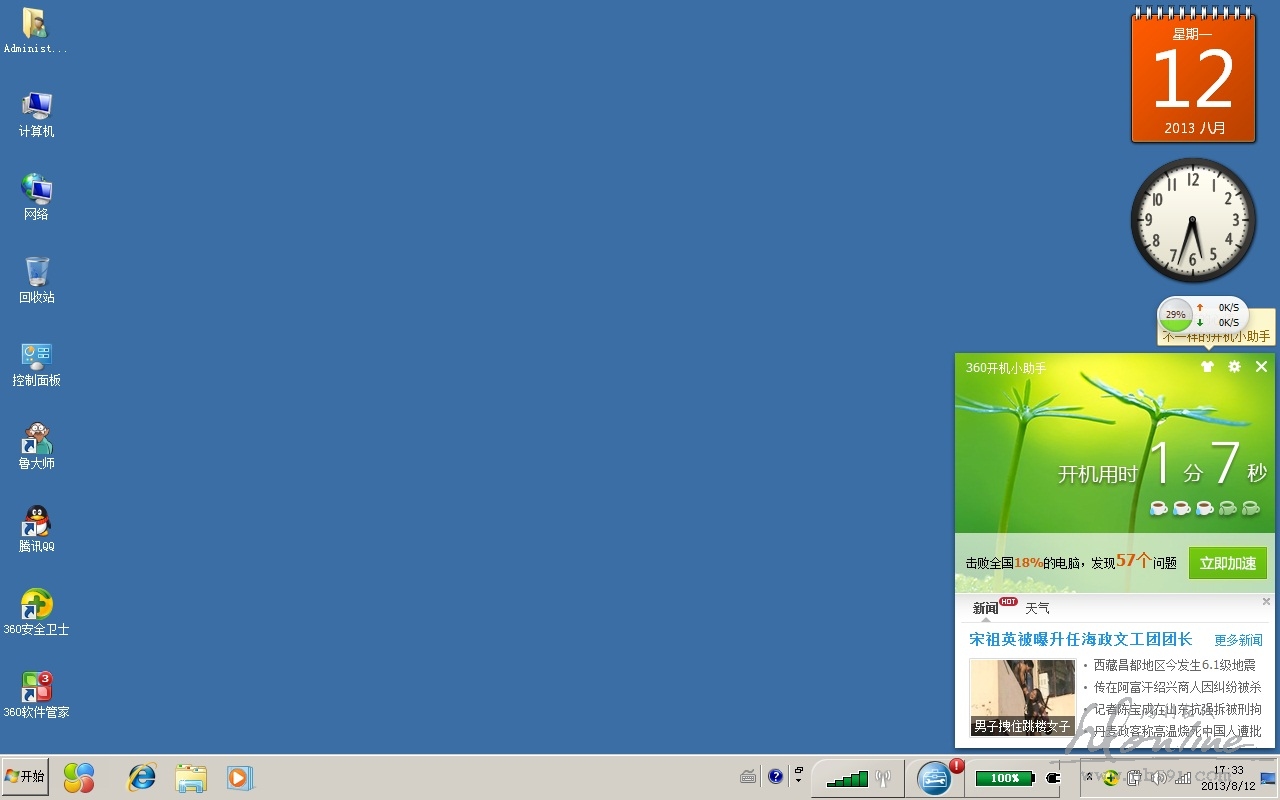Select the 鲁大师 desktop shortcut
Screen dimensions: 1280x800
tap(36, 446)
